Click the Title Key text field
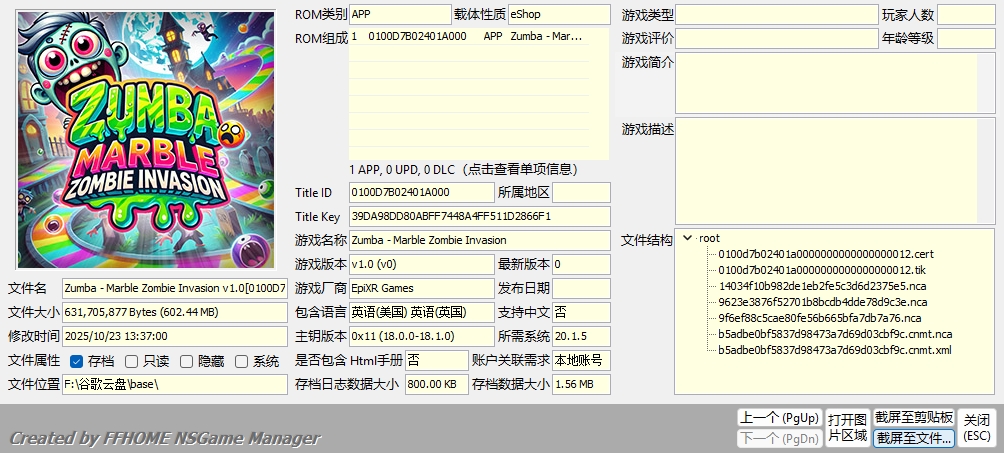The width and height of the screenshot is (1004, 453). click(x=480, y=216)
